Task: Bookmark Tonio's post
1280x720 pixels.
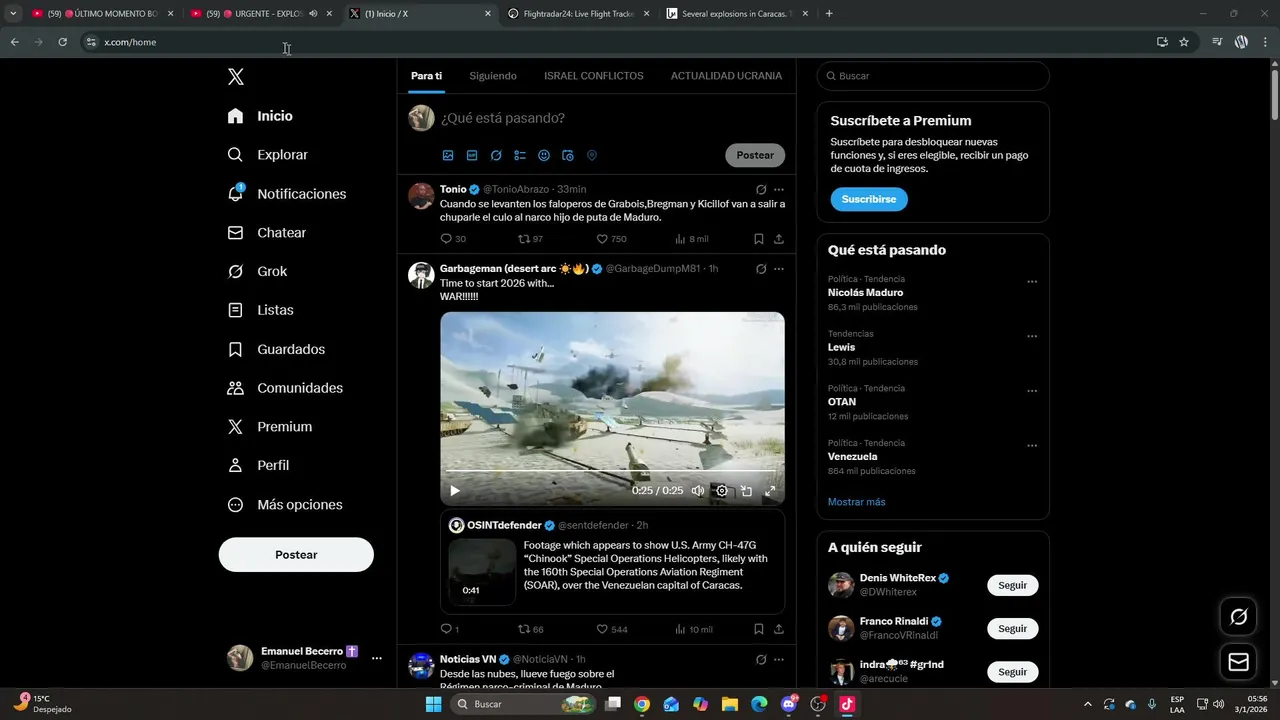Action: tap(759, 239)
